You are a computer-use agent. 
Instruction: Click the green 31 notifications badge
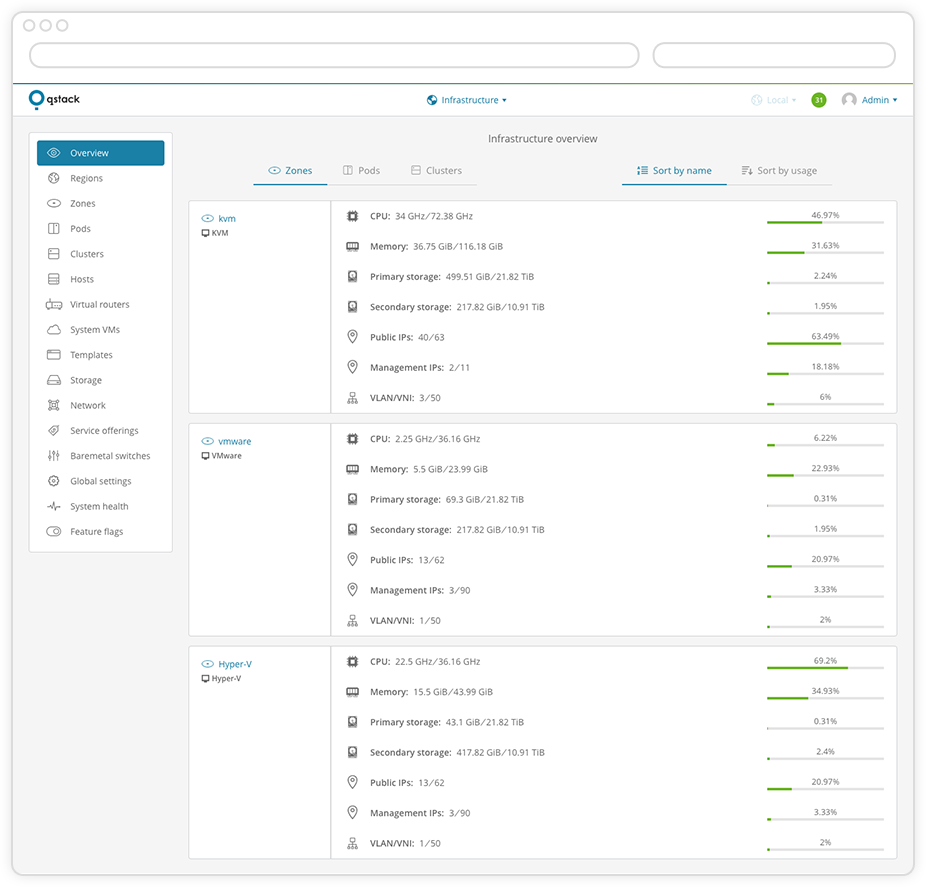pos(819,100)
